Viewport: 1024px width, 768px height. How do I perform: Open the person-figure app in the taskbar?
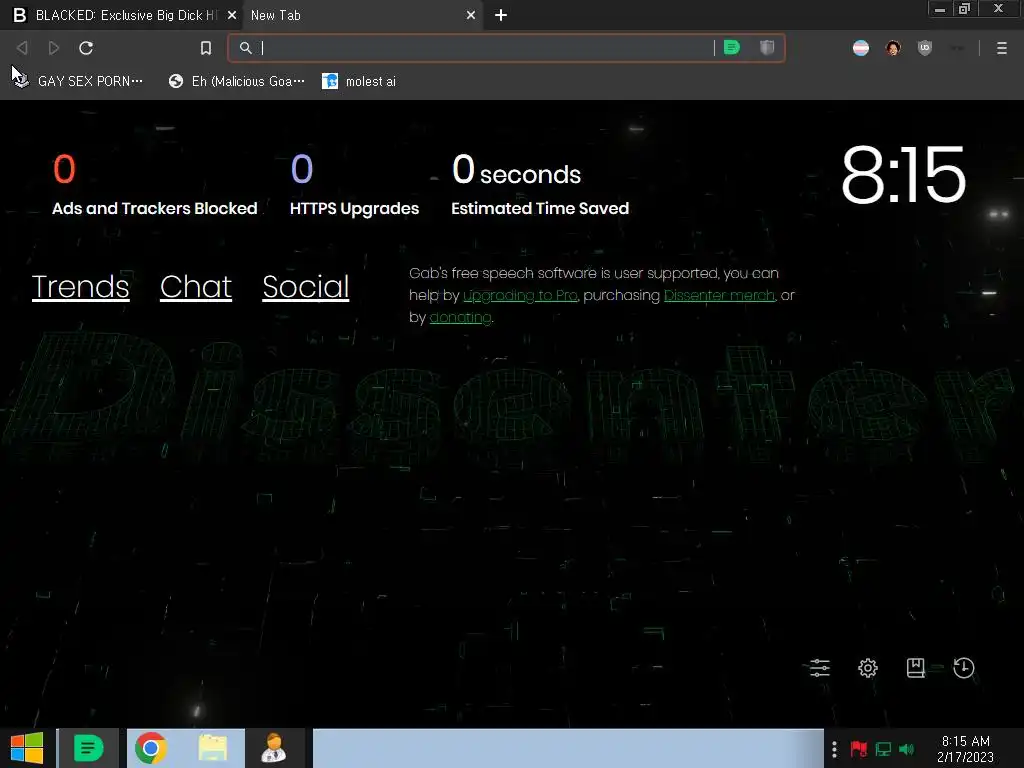tap(274, 748)
